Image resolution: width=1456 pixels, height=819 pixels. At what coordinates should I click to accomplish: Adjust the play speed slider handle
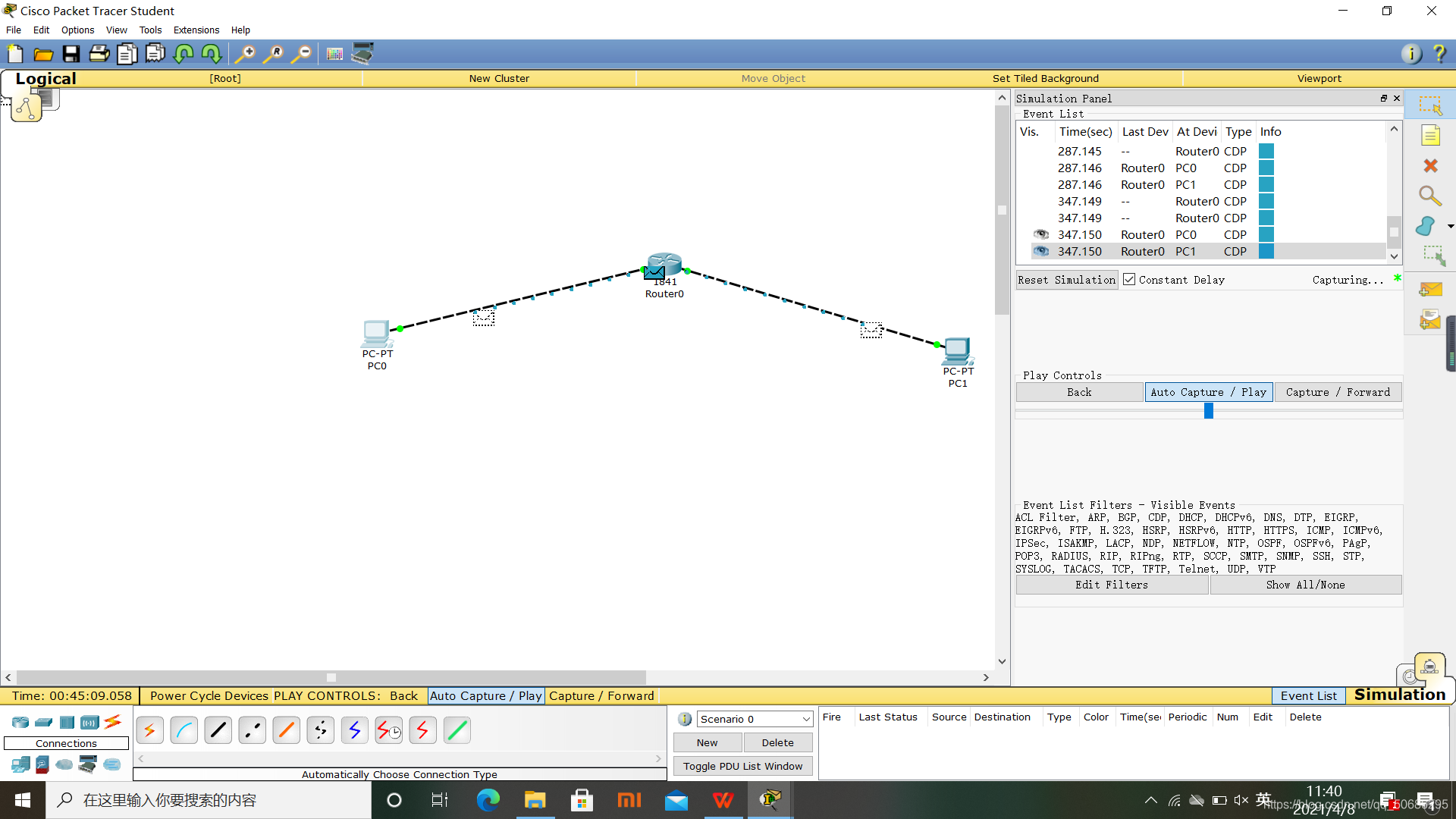click(x=1209, y=411)
